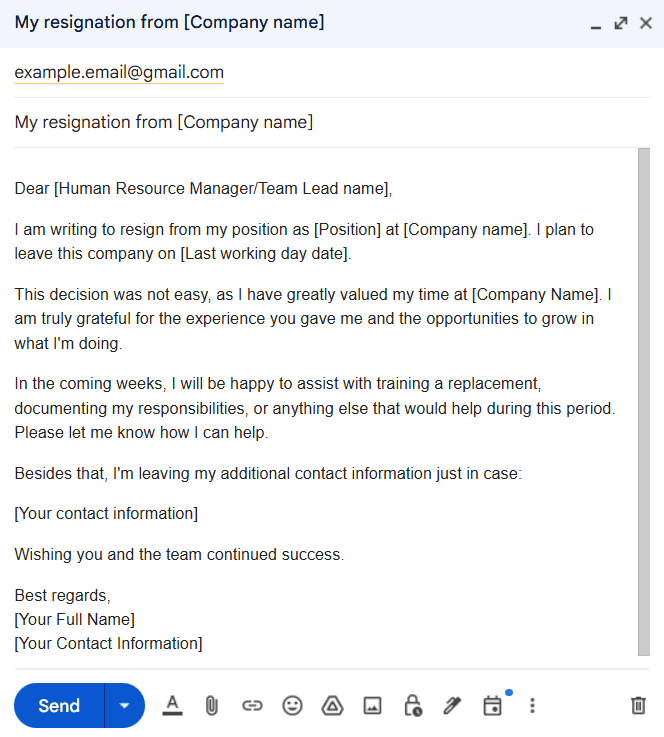This screenshot has width=664, height=737.
Task: Edit the subject line field
Action: pos(164,122)
